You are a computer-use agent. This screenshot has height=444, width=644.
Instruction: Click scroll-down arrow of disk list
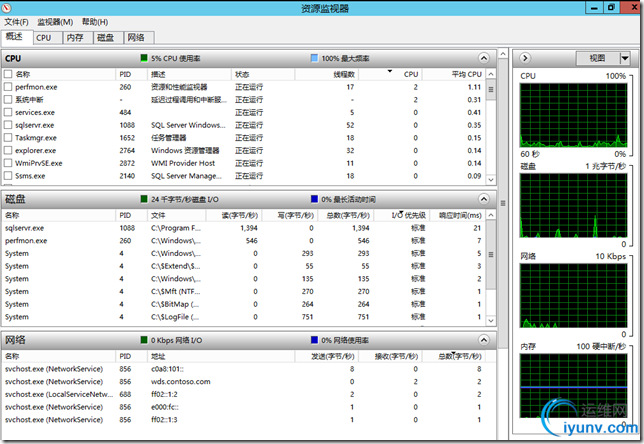click(x=491, y=320)
